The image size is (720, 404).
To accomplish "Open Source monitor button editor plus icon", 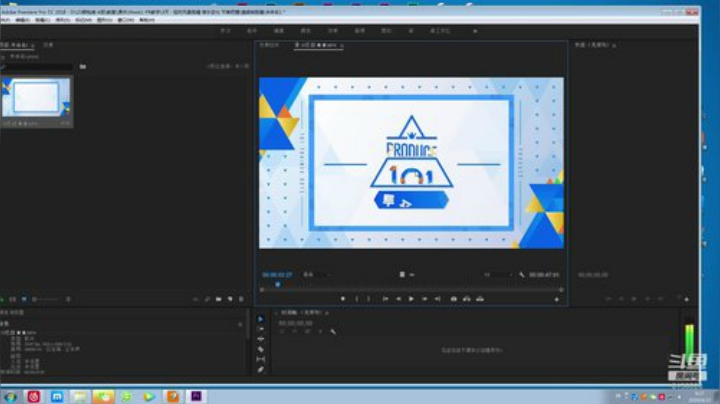I will pos(557,299).
